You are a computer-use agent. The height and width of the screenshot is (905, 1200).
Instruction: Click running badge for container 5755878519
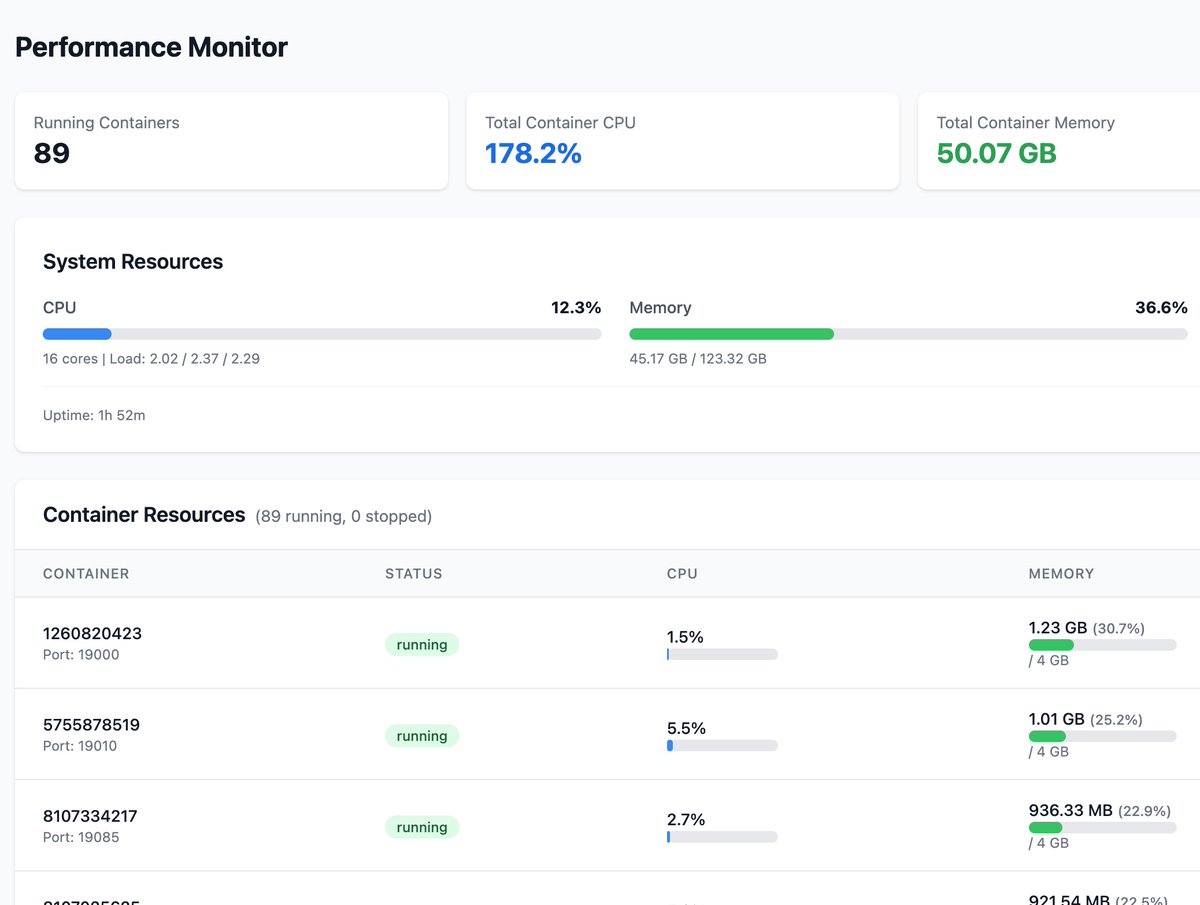click(x=422, y=736)
